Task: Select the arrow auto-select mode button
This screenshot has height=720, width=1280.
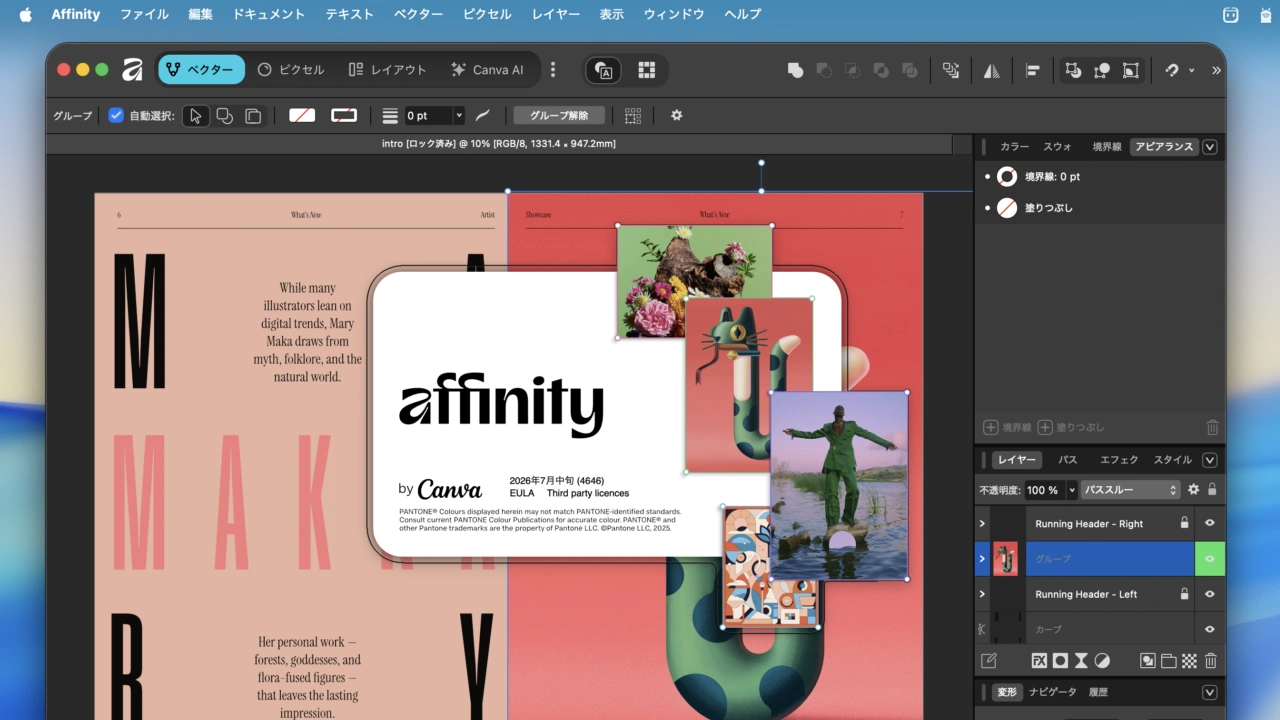Action: pos(196,116)
